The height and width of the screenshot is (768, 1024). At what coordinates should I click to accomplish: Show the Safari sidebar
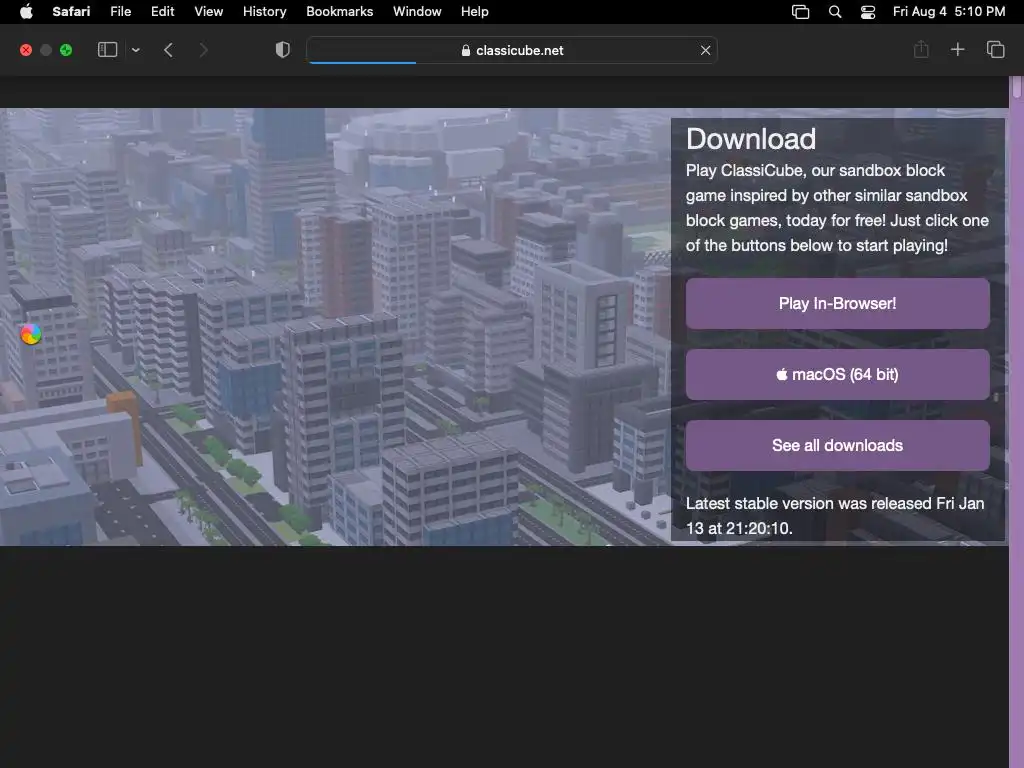click(x=107, y=50)
